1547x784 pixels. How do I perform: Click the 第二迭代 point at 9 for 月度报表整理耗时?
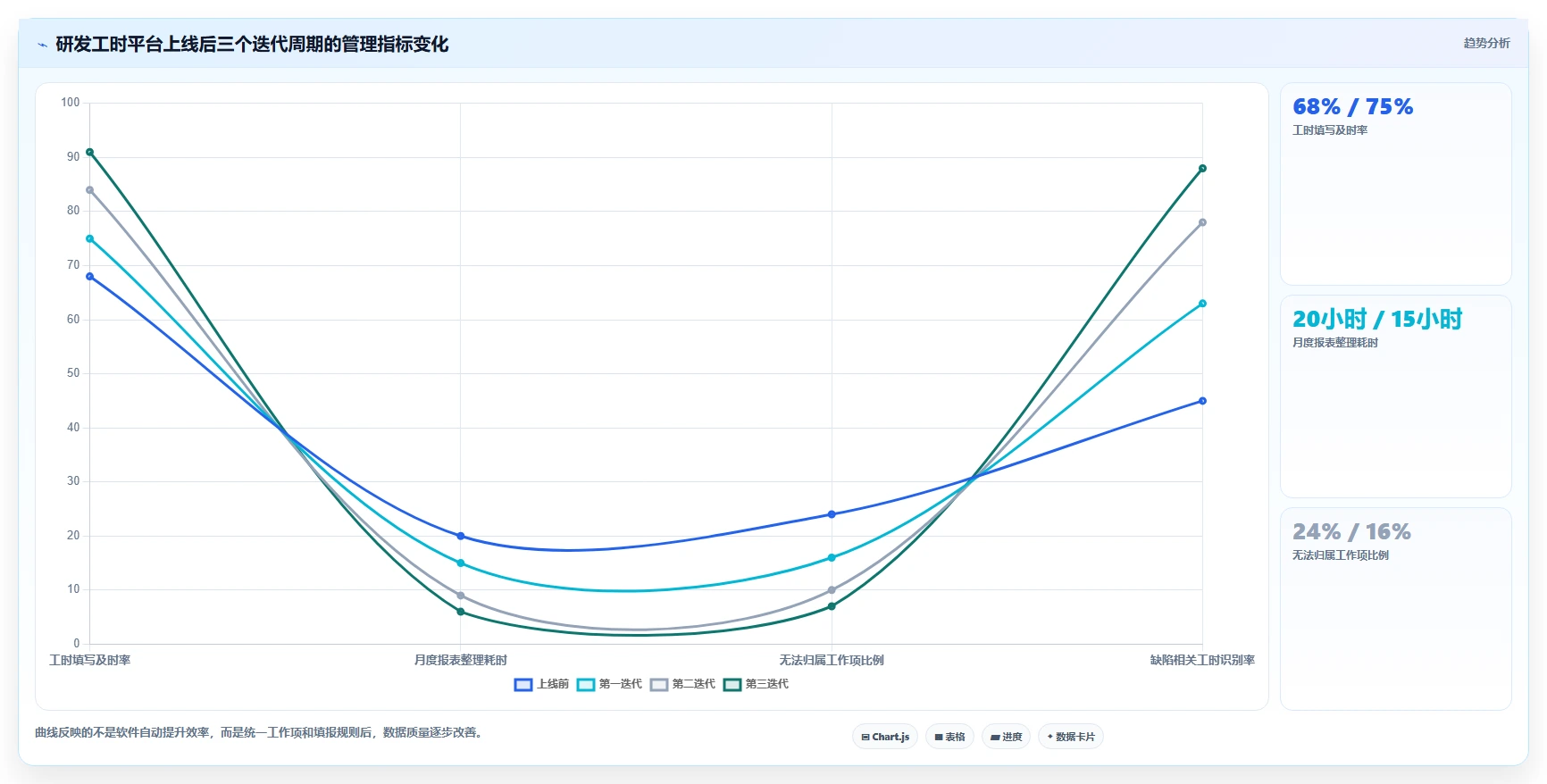[461, 596]
